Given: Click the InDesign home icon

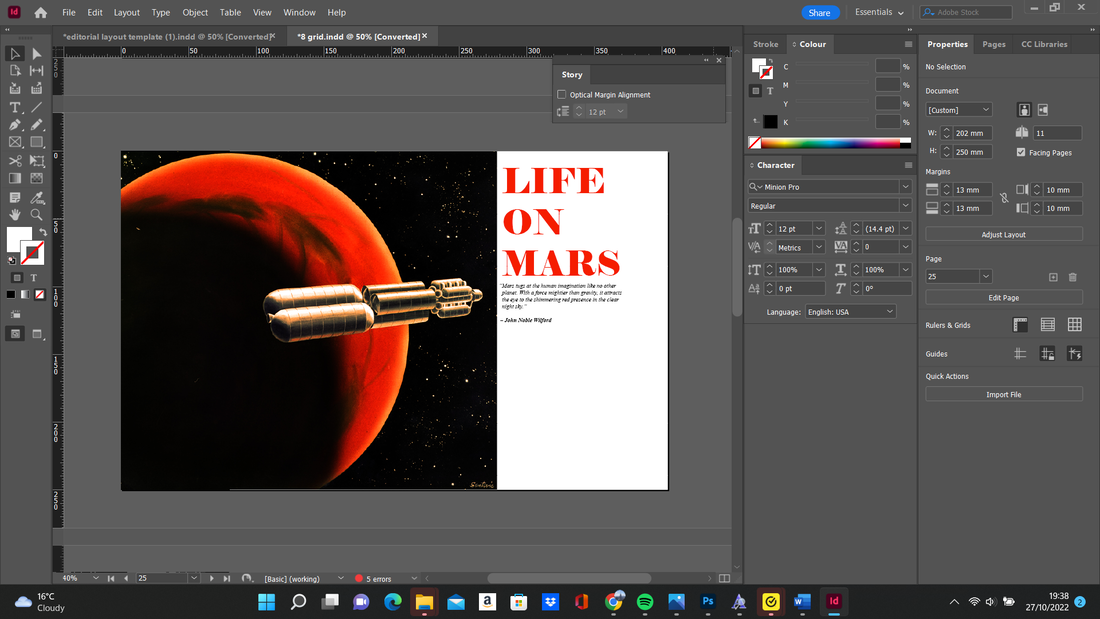Looking at the screenshot, I should tap(41, 13).
